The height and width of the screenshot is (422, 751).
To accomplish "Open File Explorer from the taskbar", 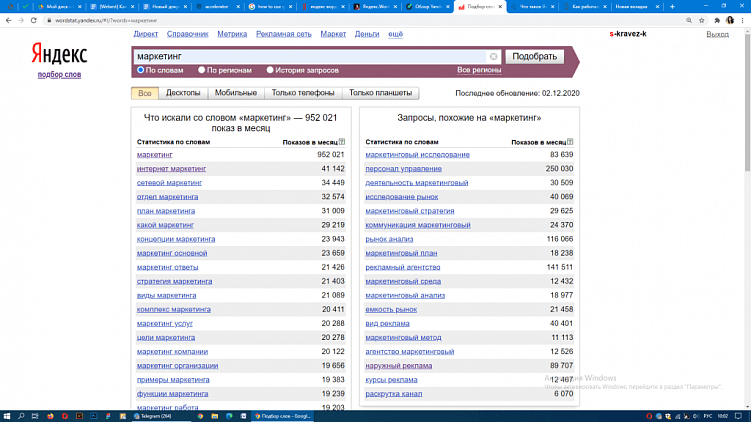I will 215,416.
